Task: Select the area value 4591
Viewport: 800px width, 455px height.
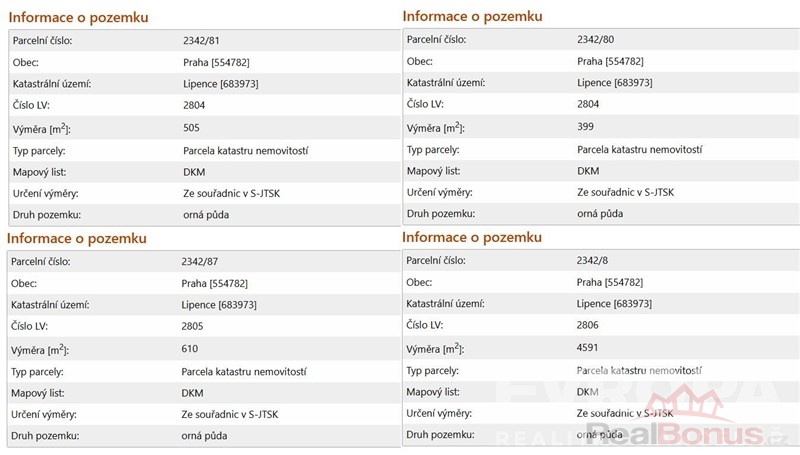Action: pyautogui.click(x=590, y=348)
